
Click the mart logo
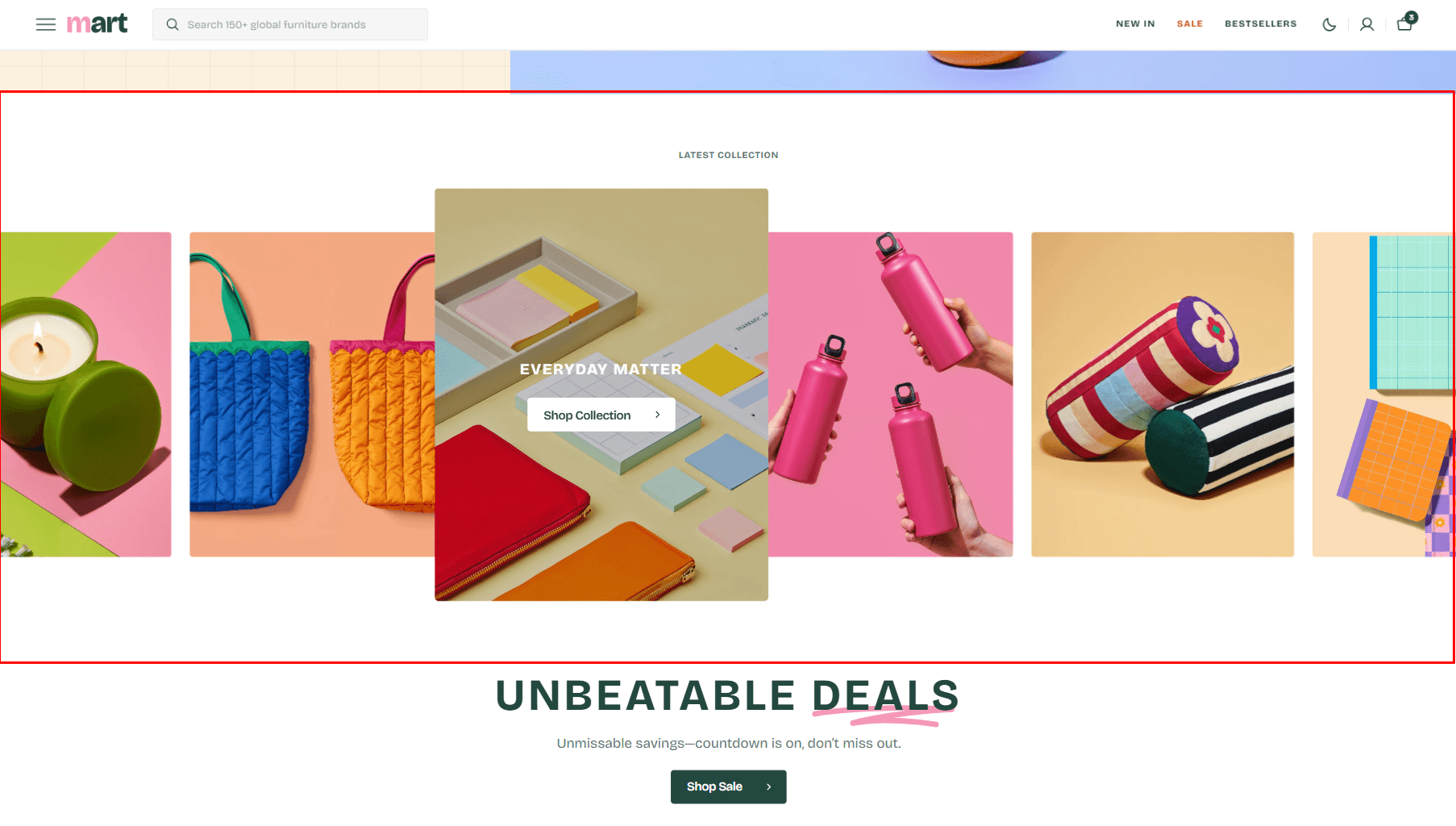tap(97, 23)
